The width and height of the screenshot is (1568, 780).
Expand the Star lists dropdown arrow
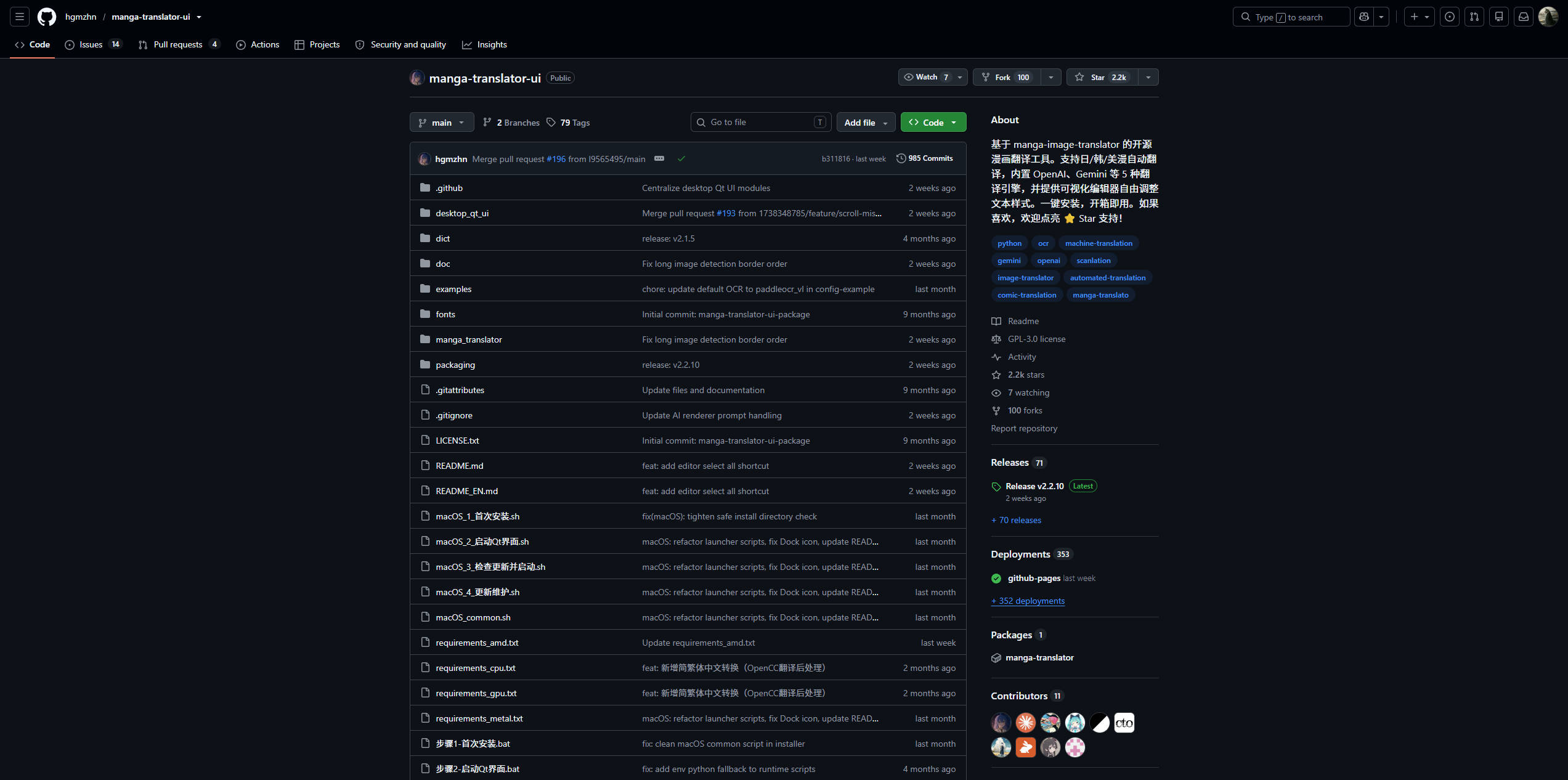tap(1148, 77)
